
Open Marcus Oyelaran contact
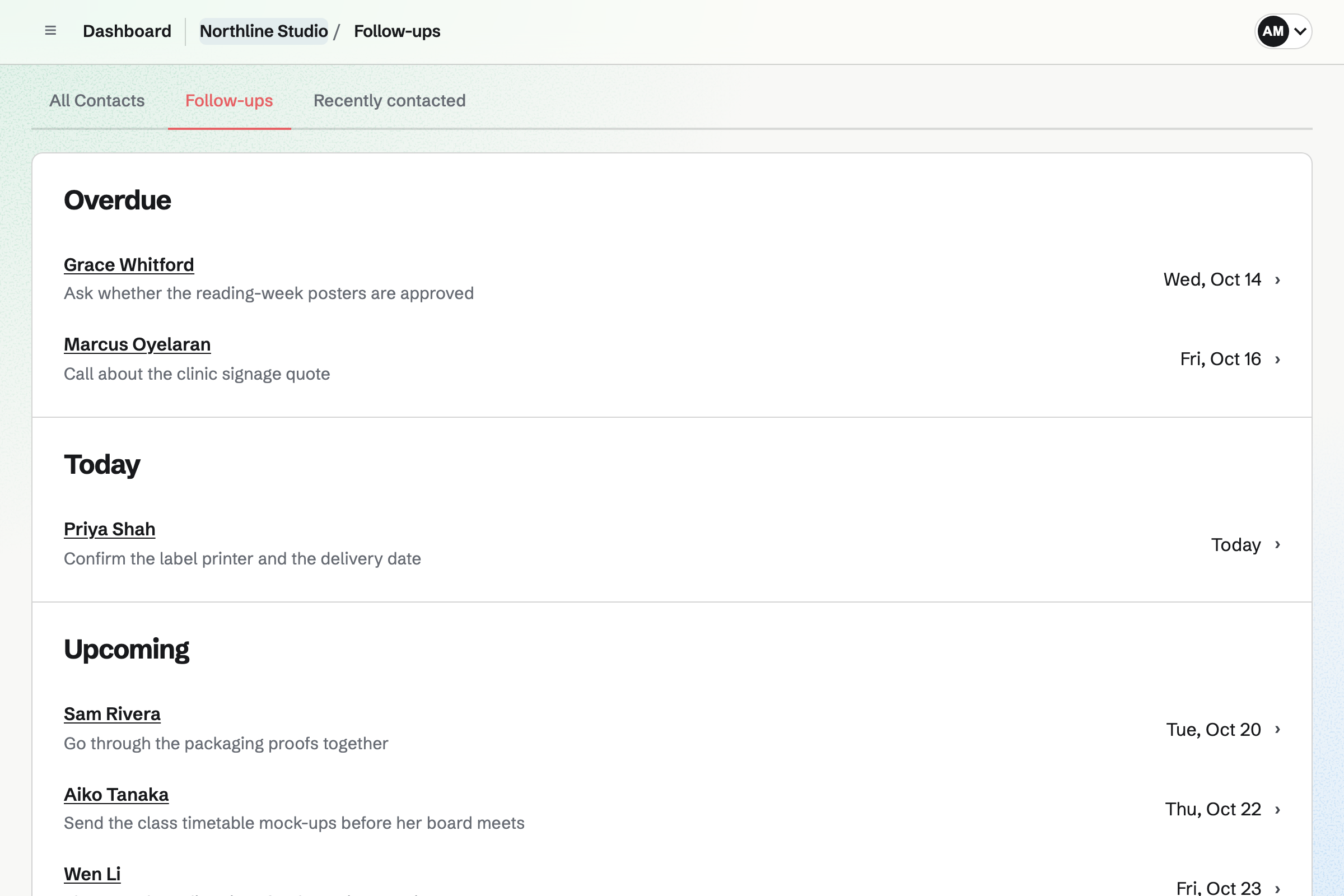(137, 344)
